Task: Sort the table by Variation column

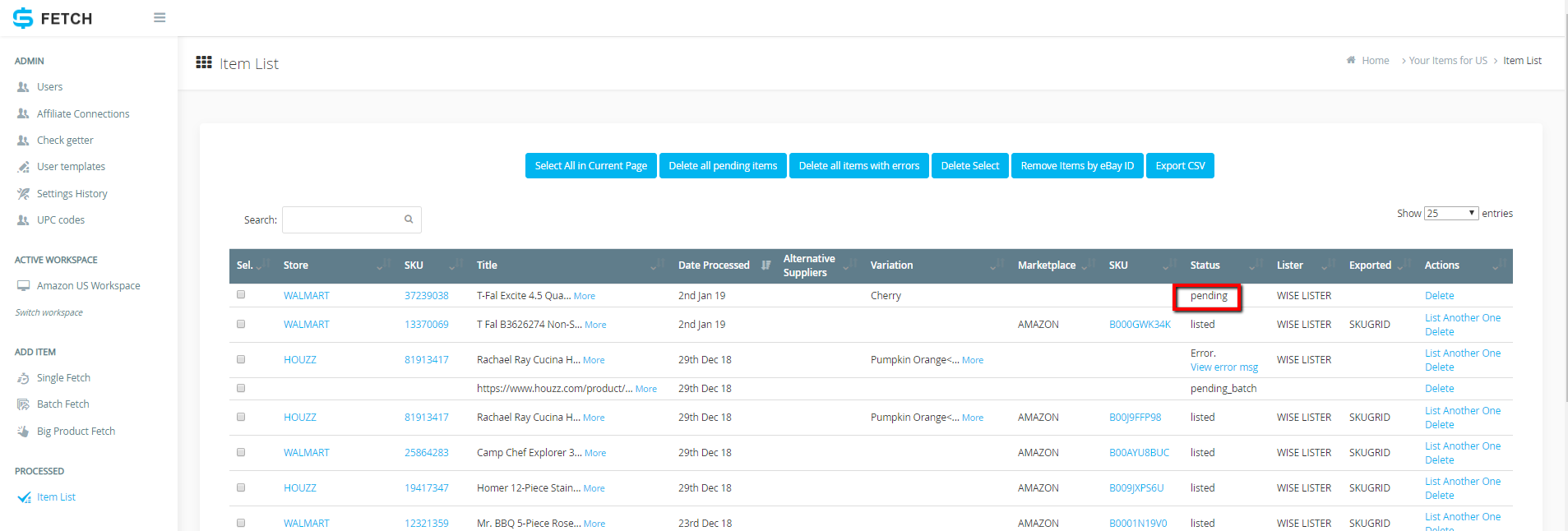Action: [937, 265]
